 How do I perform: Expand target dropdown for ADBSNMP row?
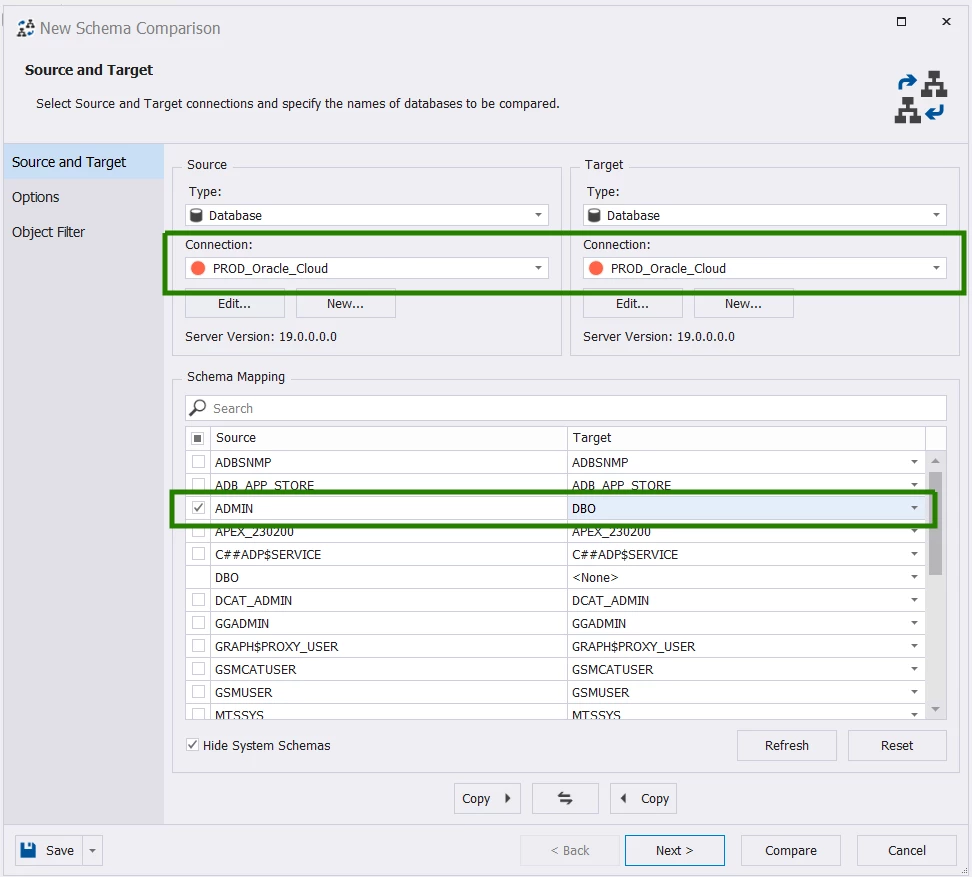tap(914, 462)
